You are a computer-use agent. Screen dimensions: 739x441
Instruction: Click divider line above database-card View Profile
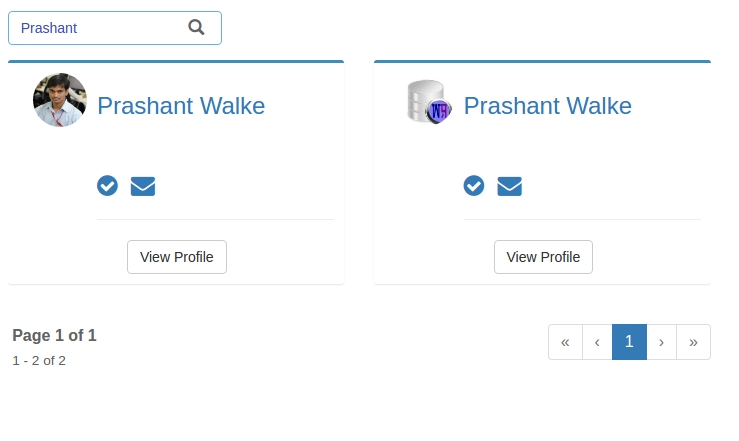point(583,220)
